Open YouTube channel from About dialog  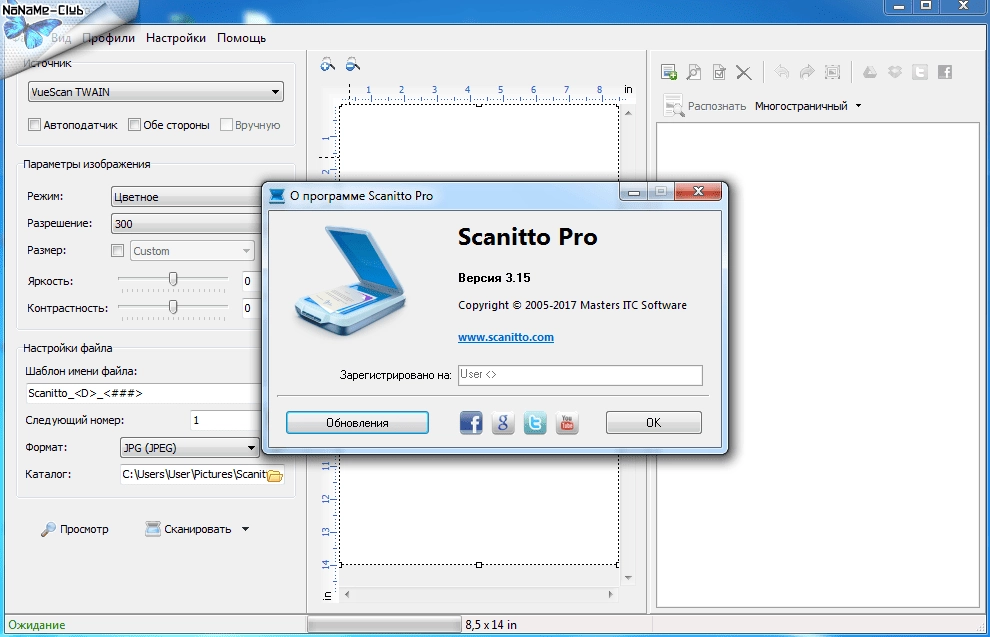click(x=567, y=422)
